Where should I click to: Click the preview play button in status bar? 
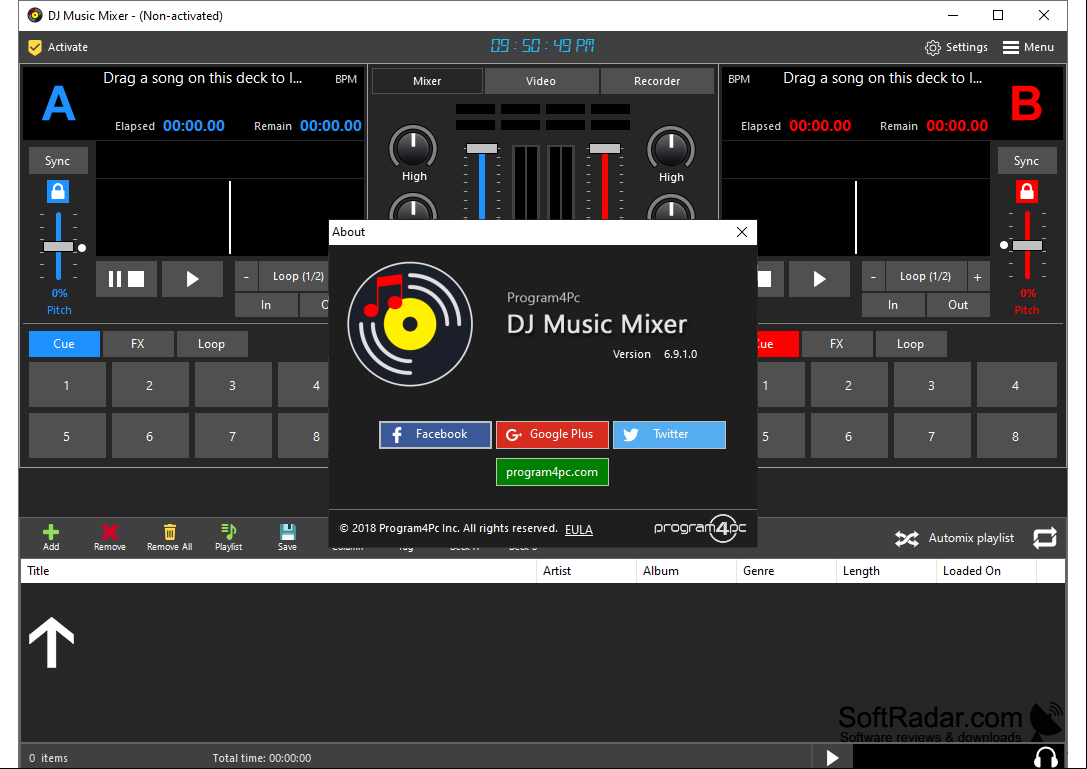click(x=833, y=758)
